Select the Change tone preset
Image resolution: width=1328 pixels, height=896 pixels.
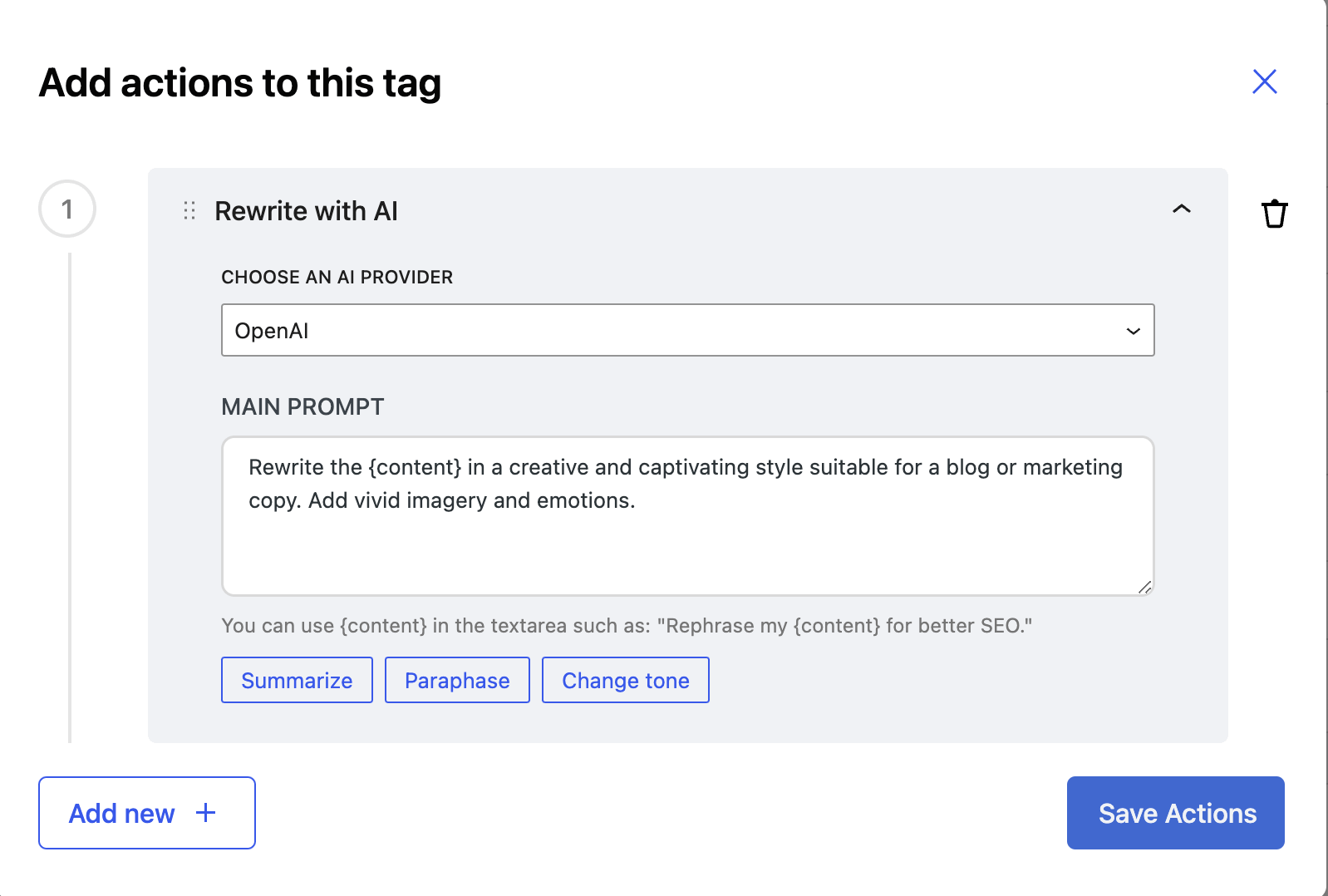click(625, 680)
